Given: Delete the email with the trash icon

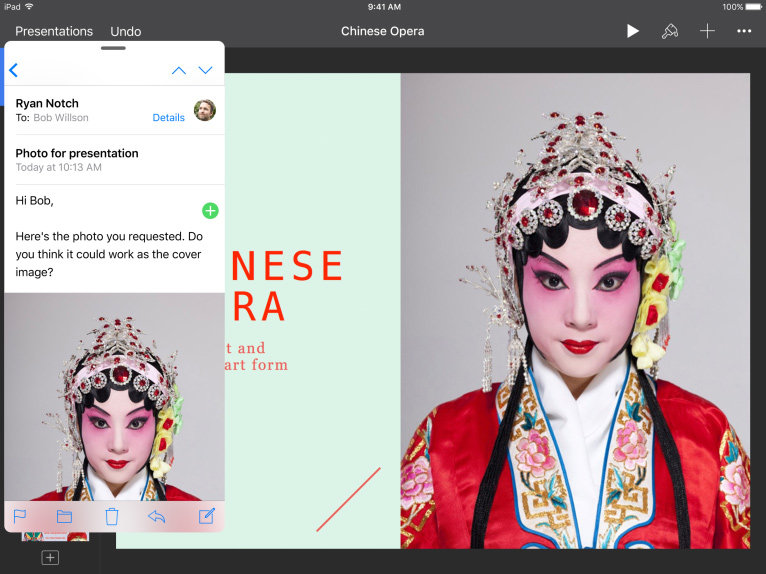Looking at the screenshot, I should coord(112,516).
